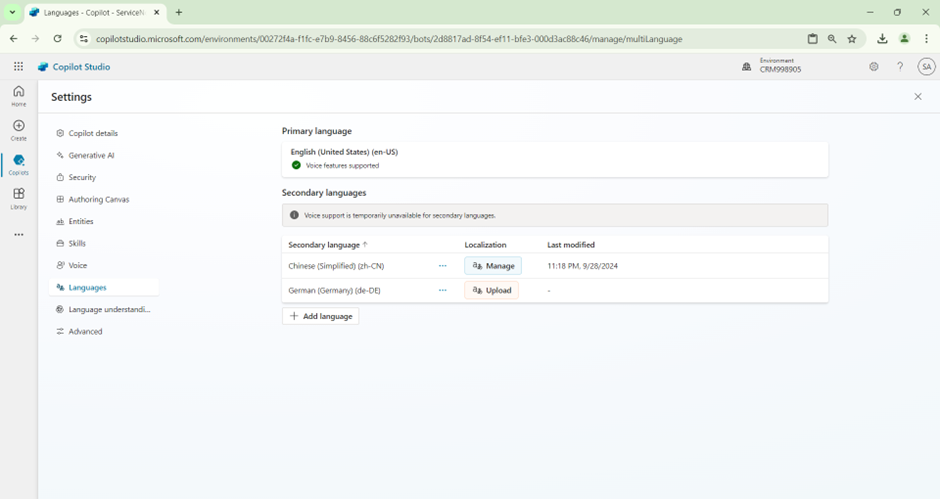The width and height of the screenshot is (940, 499).
Task: Go to Home in left rail
Action: click(18, 96)
